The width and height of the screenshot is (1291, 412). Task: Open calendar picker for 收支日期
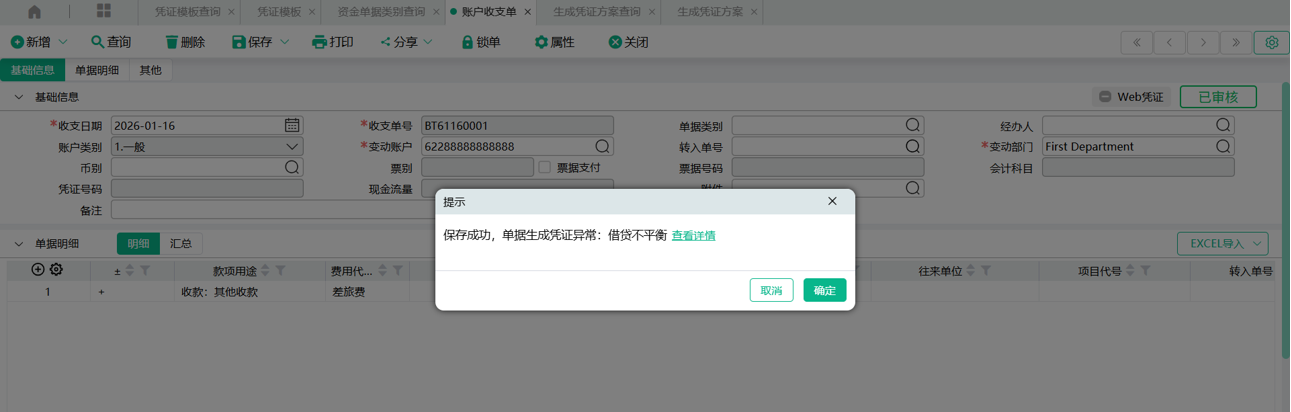[292, 126]
